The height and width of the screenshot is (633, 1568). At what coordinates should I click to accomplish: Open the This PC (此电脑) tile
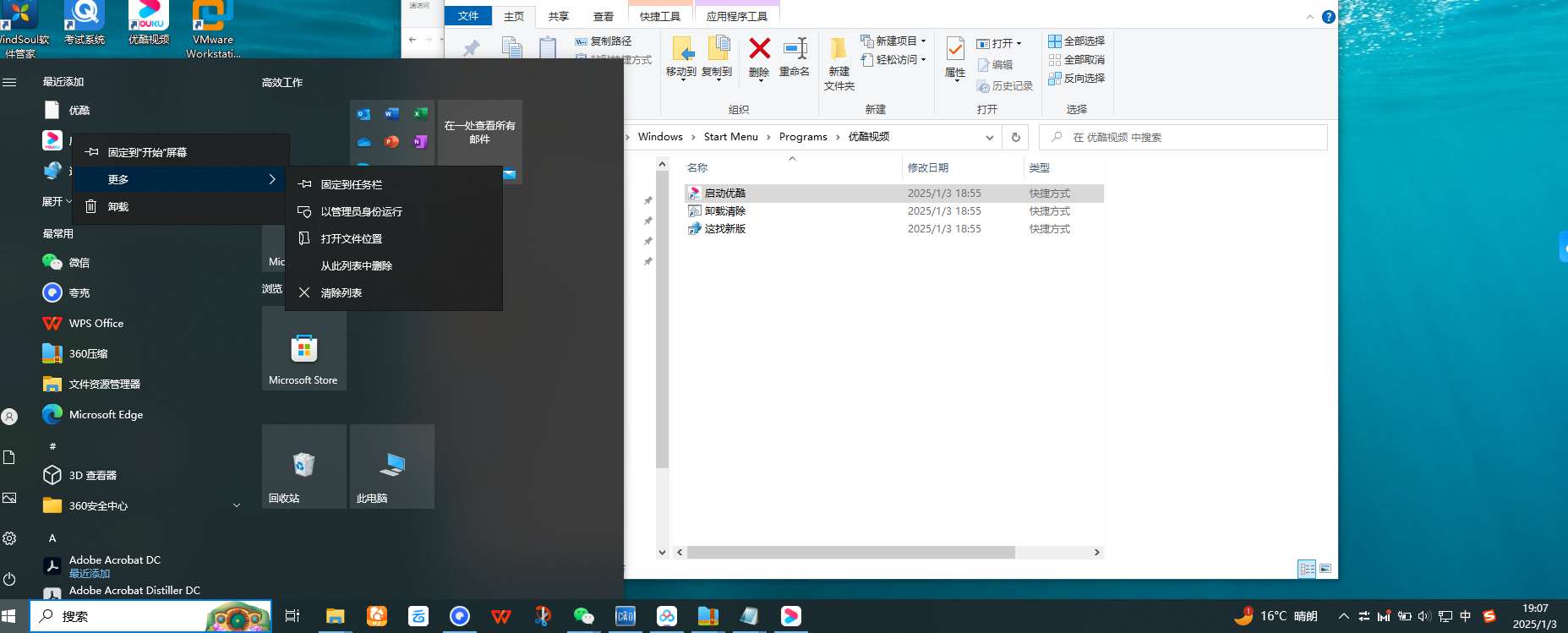pyautogui.click(x=392, y=467)
